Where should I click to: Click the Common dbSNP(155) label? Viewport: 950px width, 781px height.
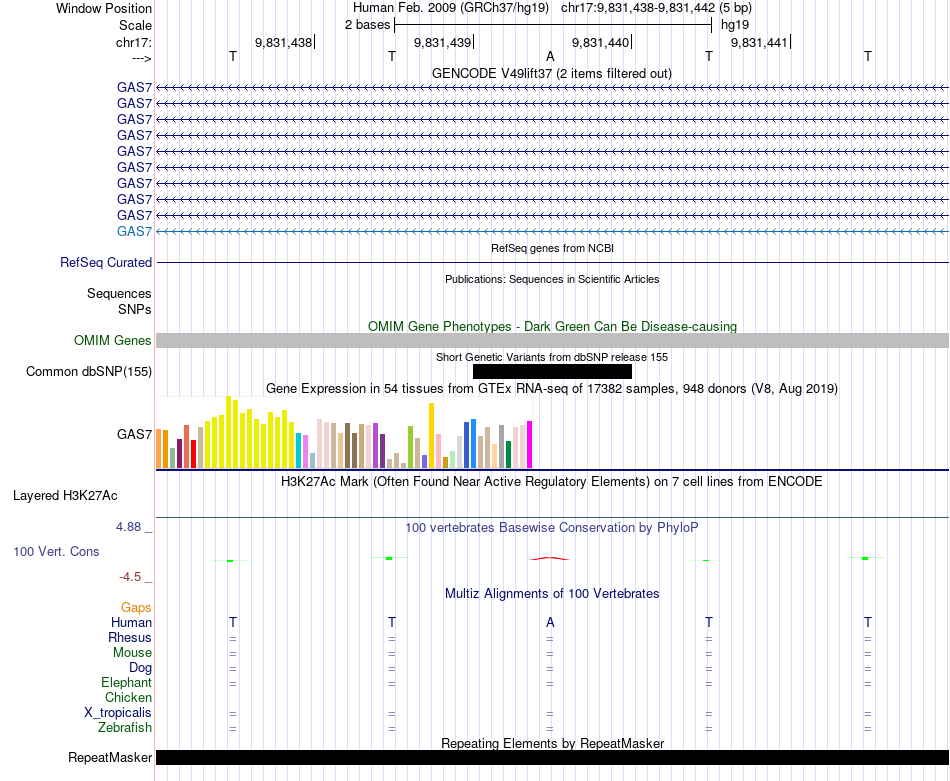pyautogui.click(x=89, y=371)
